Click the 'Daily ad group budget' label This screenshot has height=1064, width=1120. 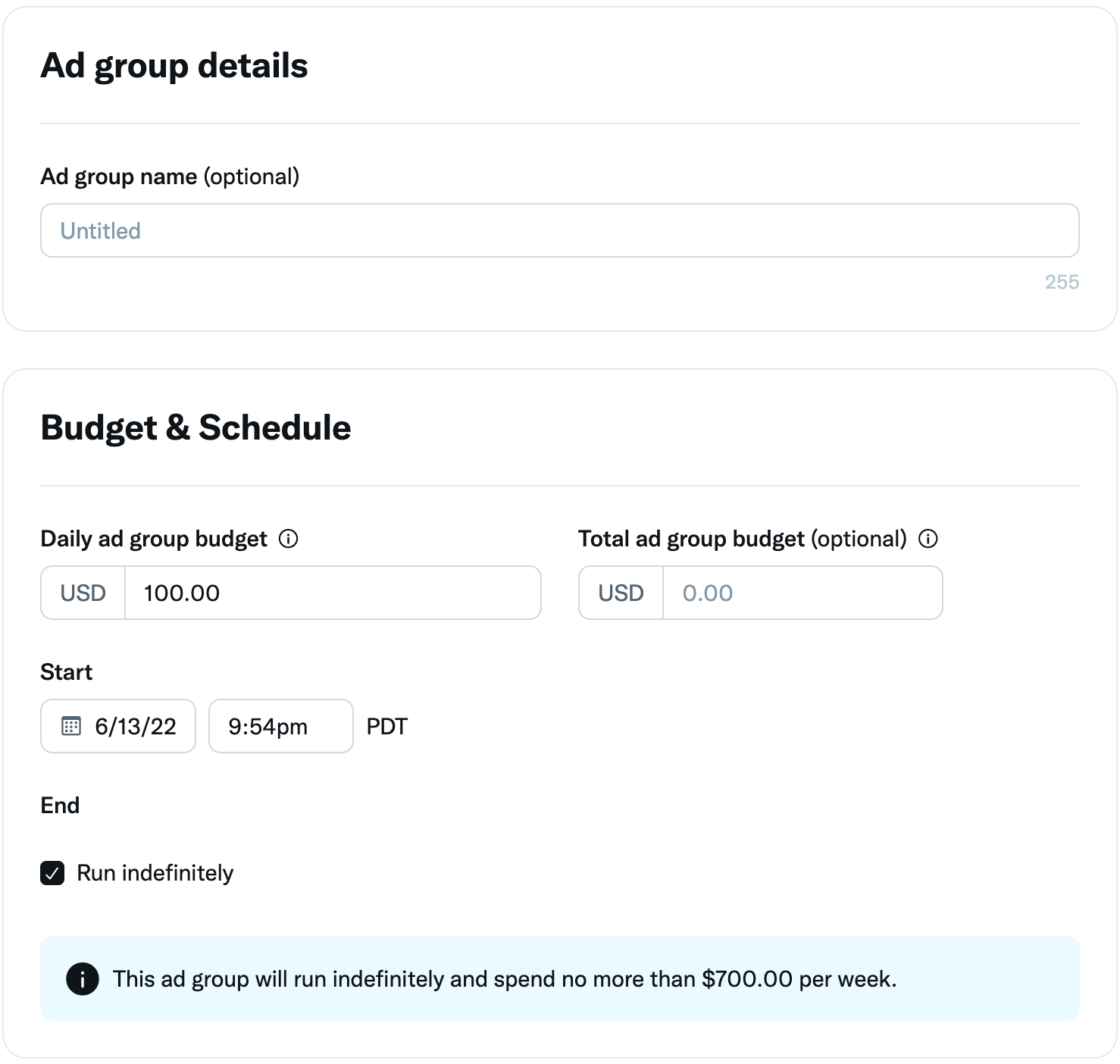point(154,539)
